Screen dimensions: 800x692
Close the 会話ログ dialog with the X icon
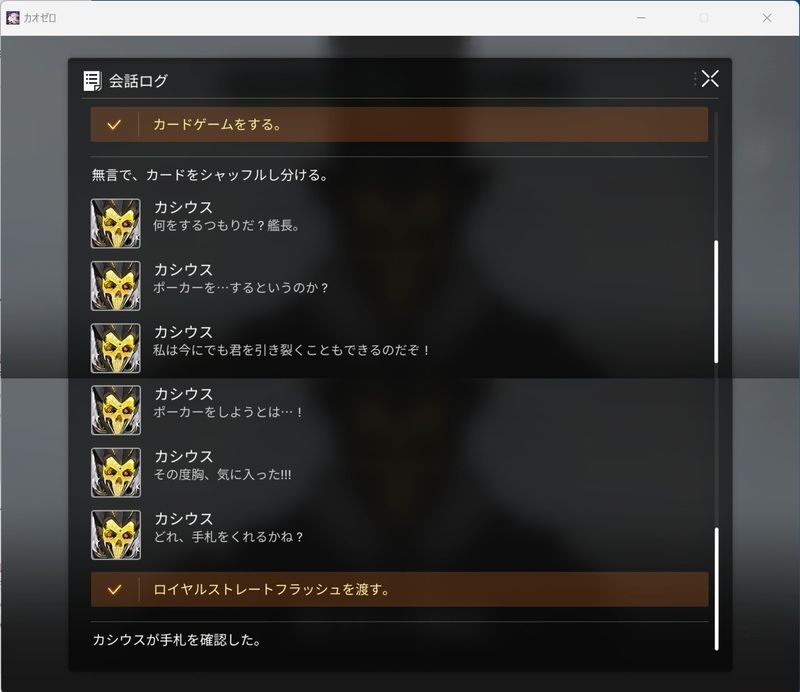point(710,79)
